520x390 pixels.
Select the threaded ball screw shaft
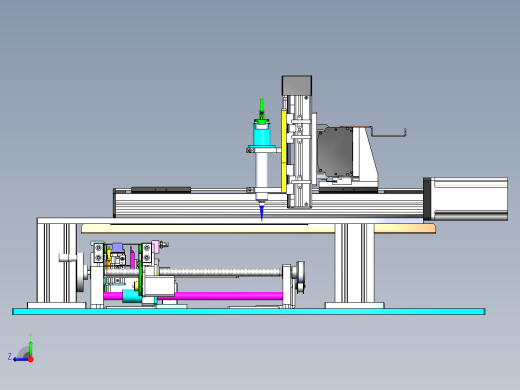[x=220, y=272]
